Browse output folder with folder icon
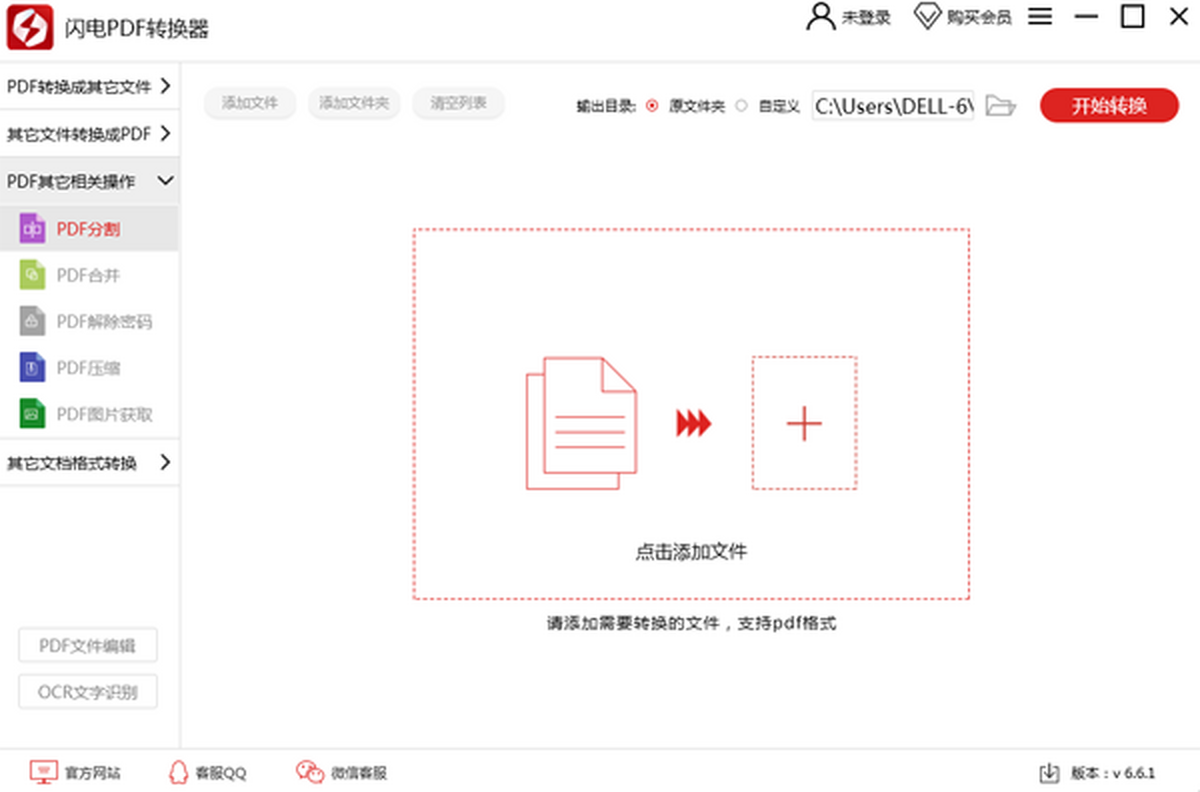Screen dimensions: 1200x792 [1000, 105]
